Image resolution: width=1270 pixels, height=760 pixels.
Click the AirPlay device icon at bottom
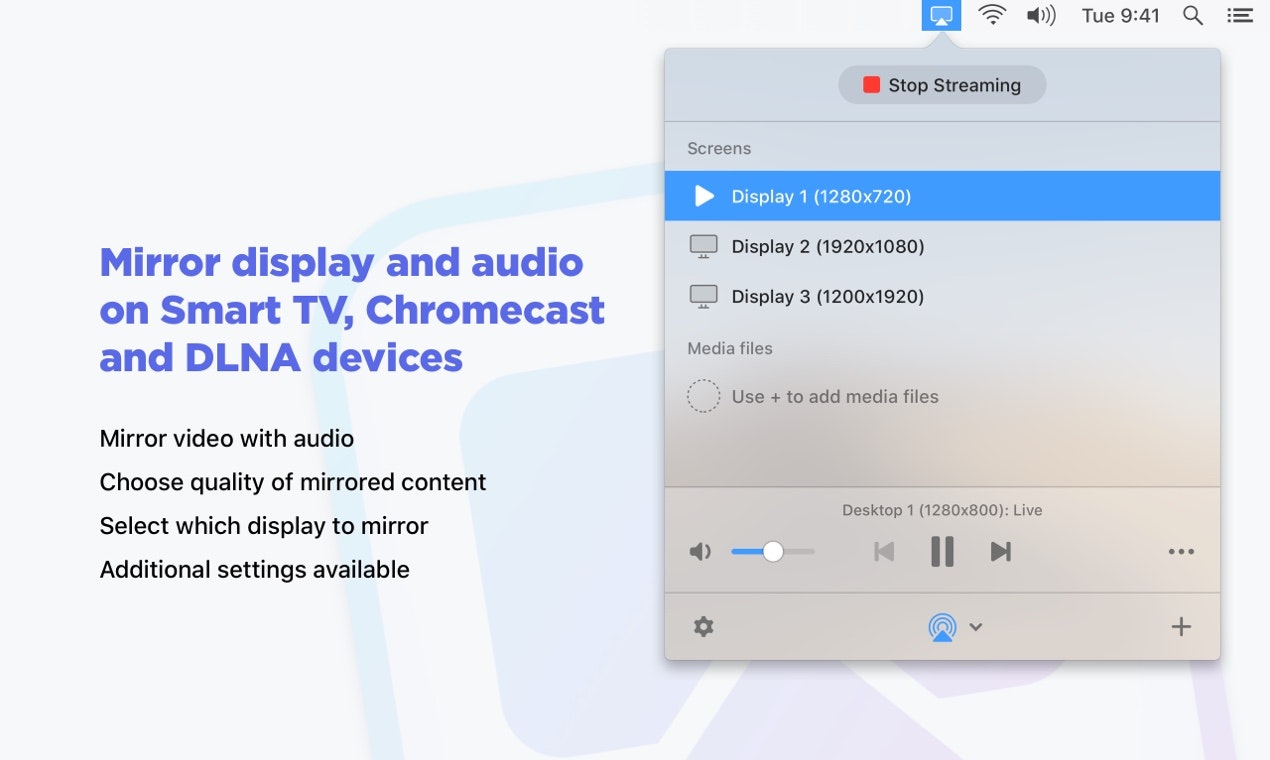[x=941, y=627]
